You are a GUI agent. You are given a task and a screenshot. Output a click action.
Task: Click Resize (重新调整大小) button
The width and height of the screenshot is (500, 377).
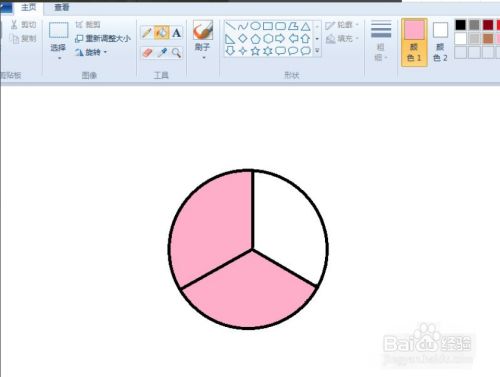103,39
